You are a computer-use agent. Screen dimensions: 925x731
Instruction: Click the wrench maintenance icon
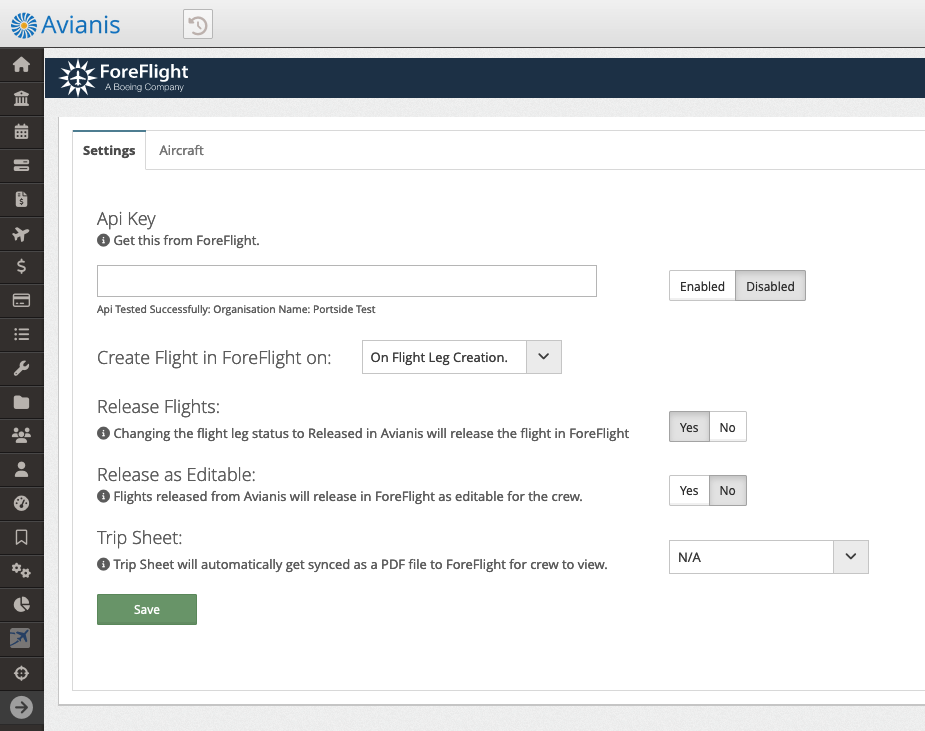pos(21,368)
